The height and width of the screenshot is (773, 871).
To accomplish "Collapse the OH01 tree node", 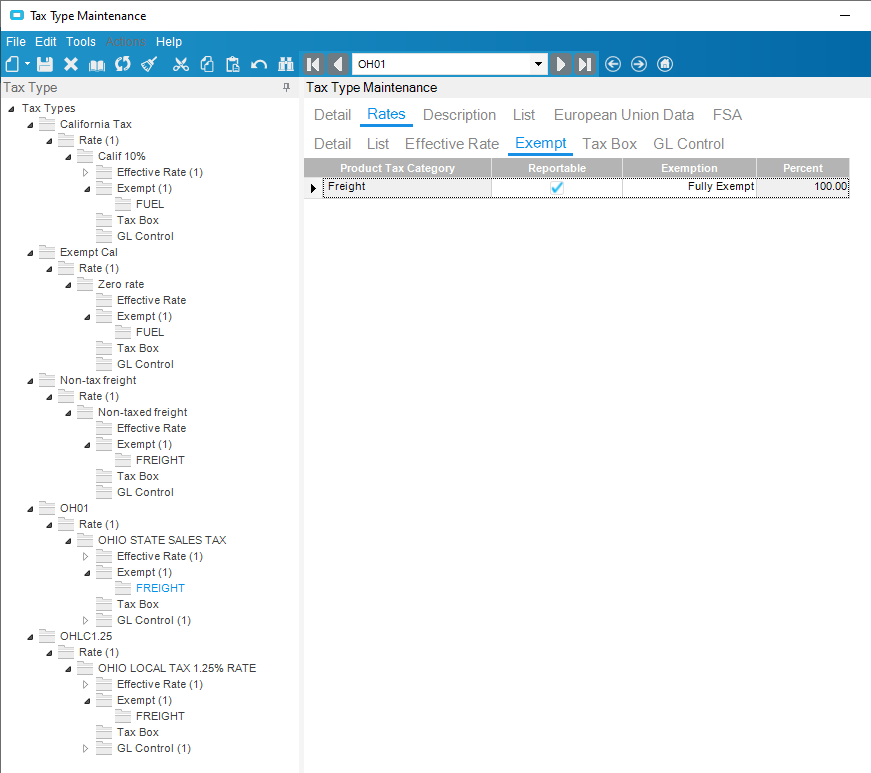I will click(x=30, y=509).
